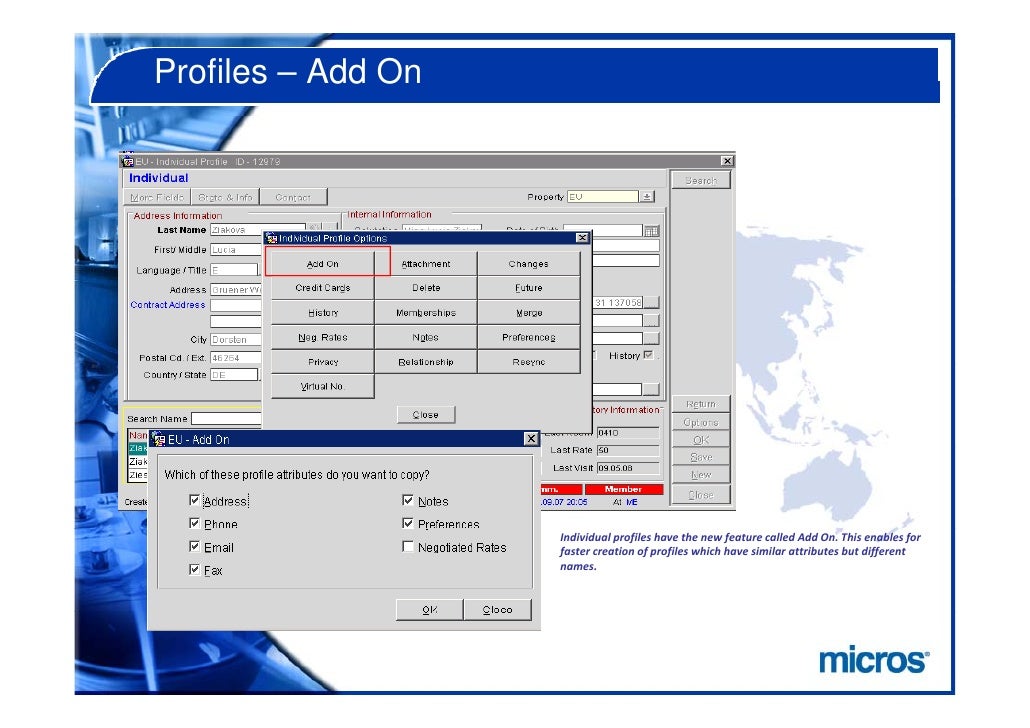Click the ellipsis button beside the 31 137058 field
The image size is (1030, 728).
point(651,303)
